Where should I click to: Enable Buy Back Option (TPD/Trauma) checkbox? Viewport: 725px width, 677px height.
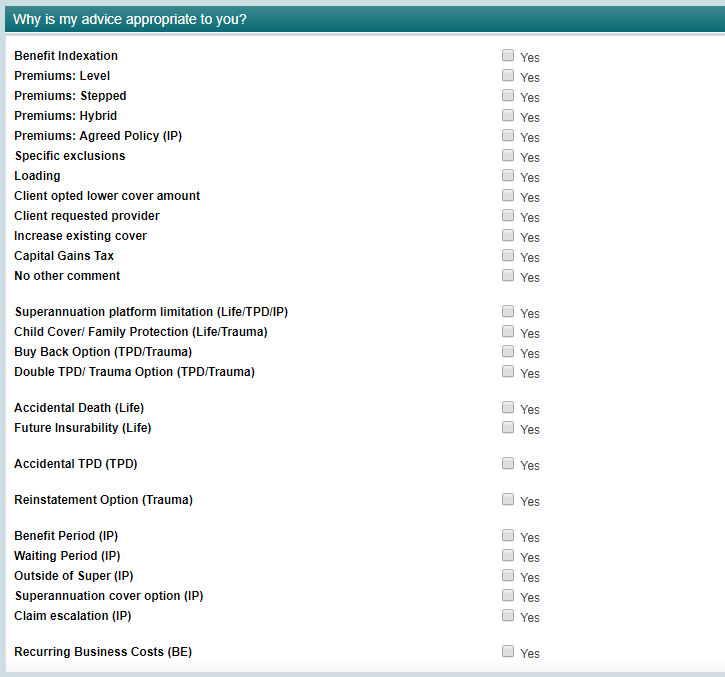(508, 351)
